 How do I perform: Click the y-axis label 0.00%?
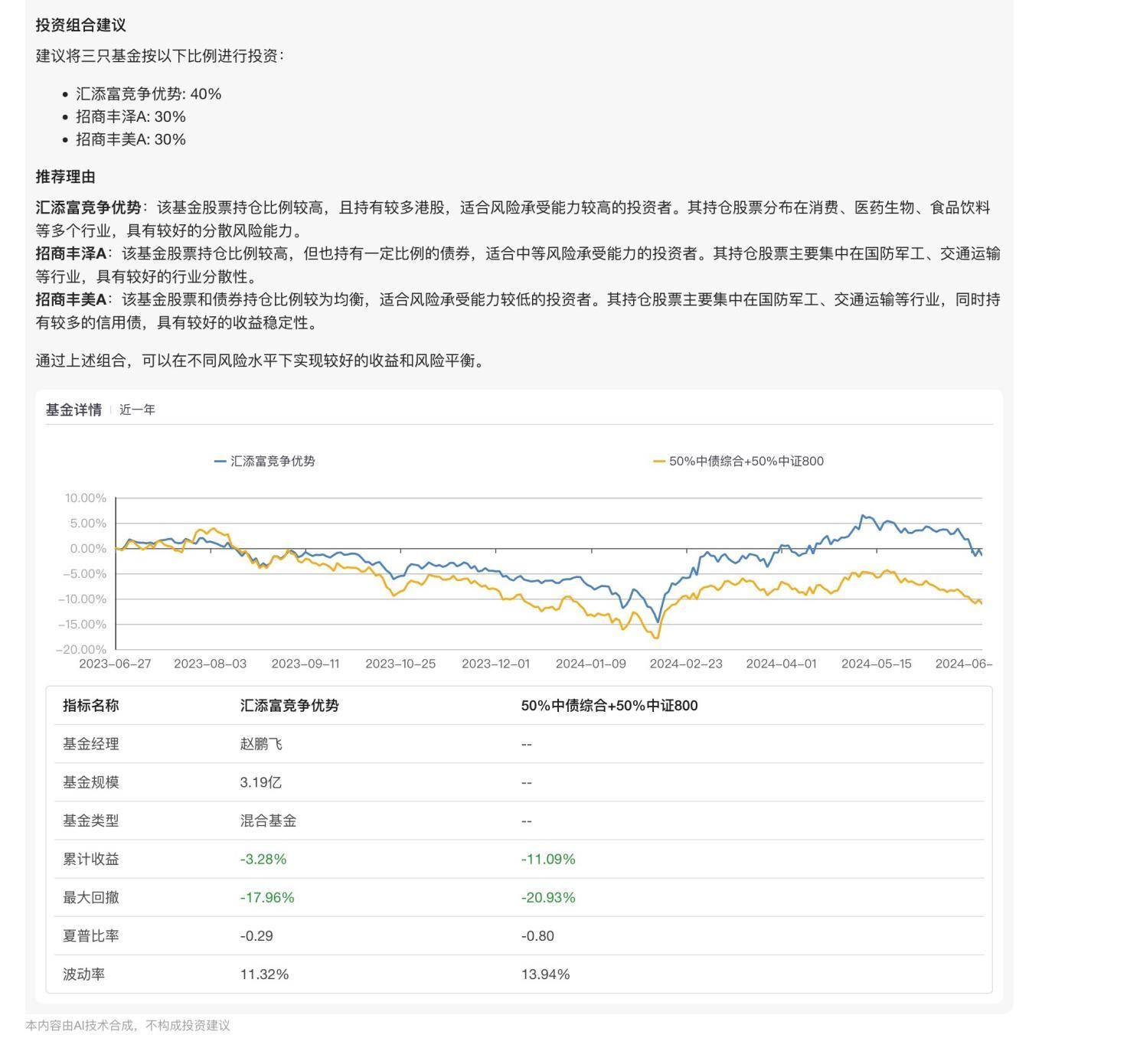coord(88,549)
